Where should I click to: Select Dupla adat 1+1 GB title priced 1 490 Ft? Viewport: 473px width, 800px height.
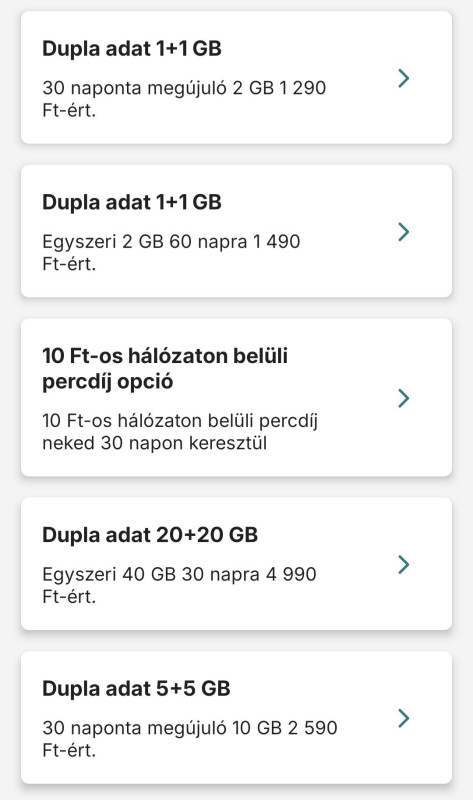tap(132, 202)
